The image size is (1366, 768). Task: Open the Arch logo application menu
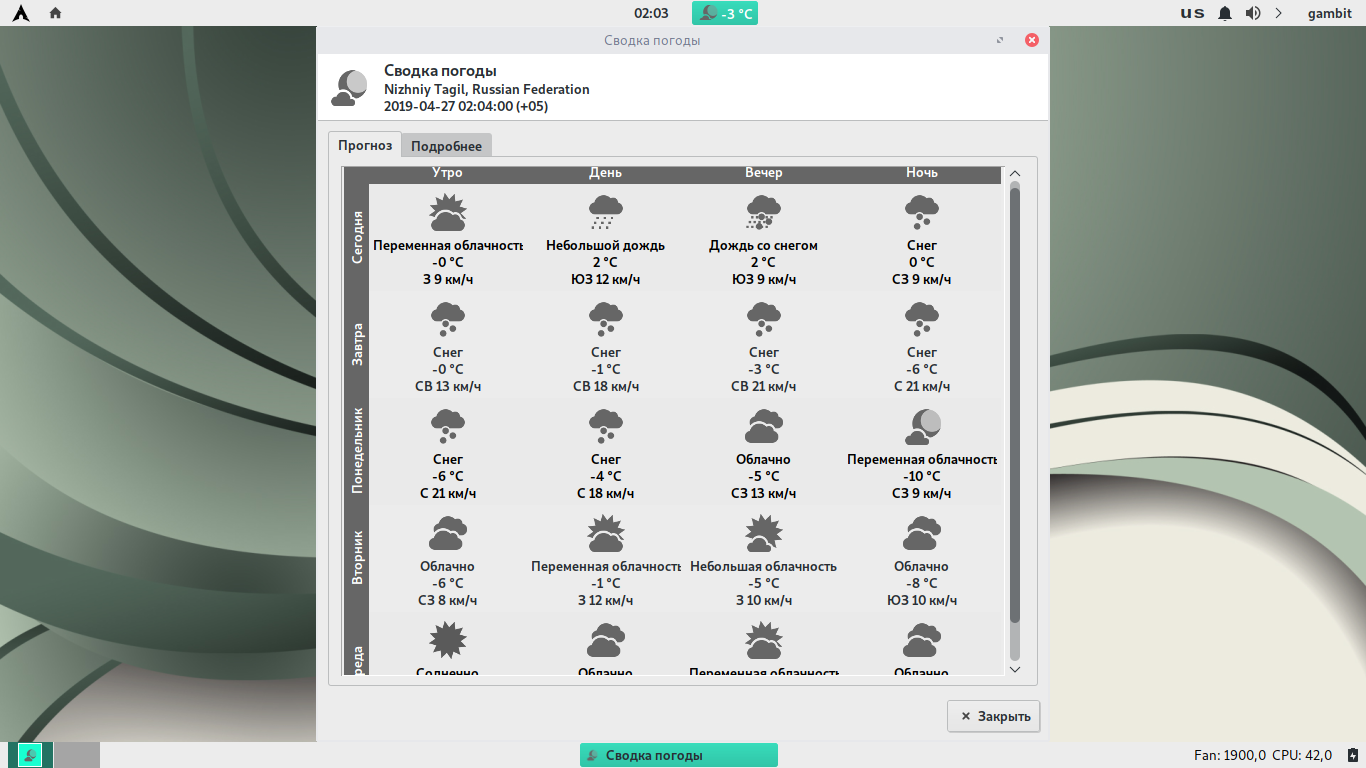click(x=22, y=13)
